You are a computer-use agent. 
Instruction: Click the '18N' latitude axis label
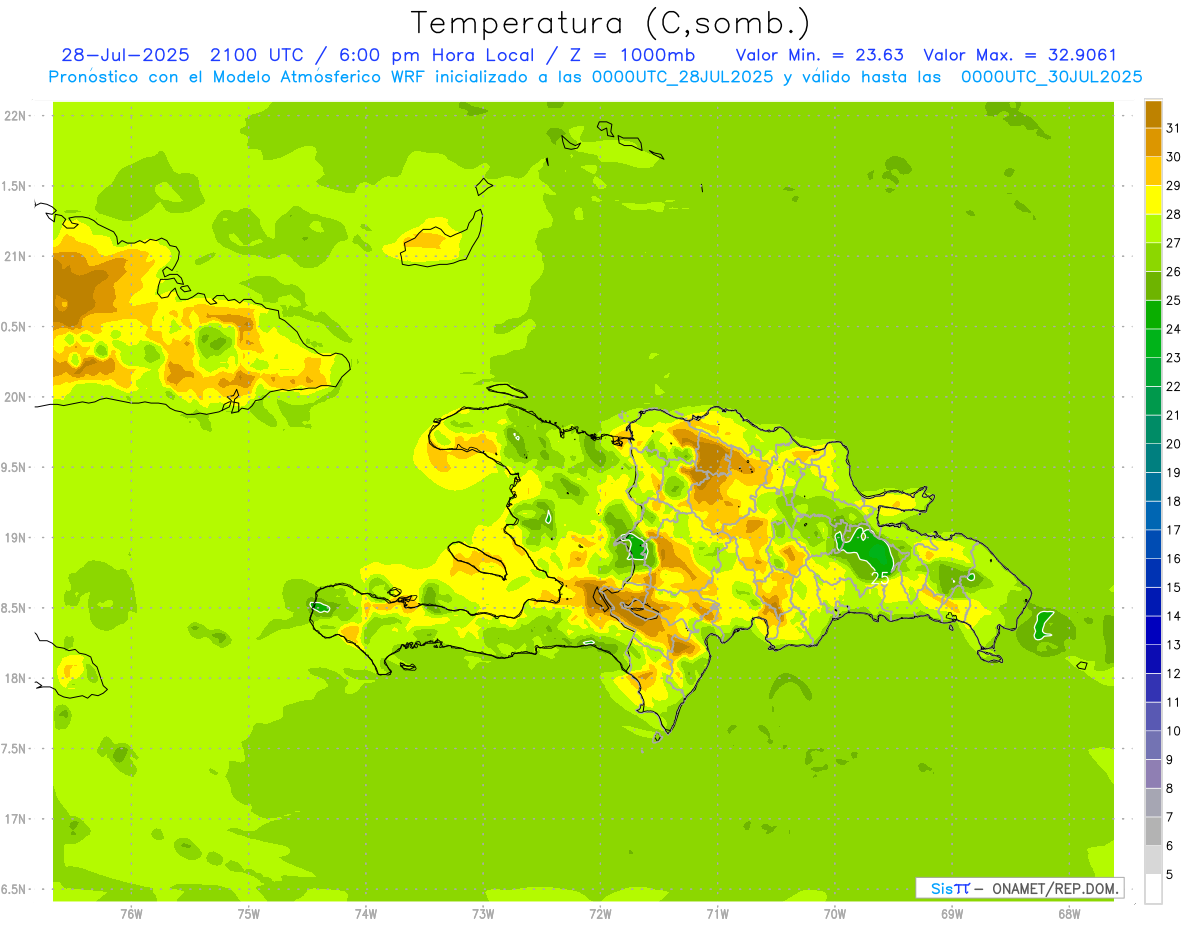(x=16, y=679)
